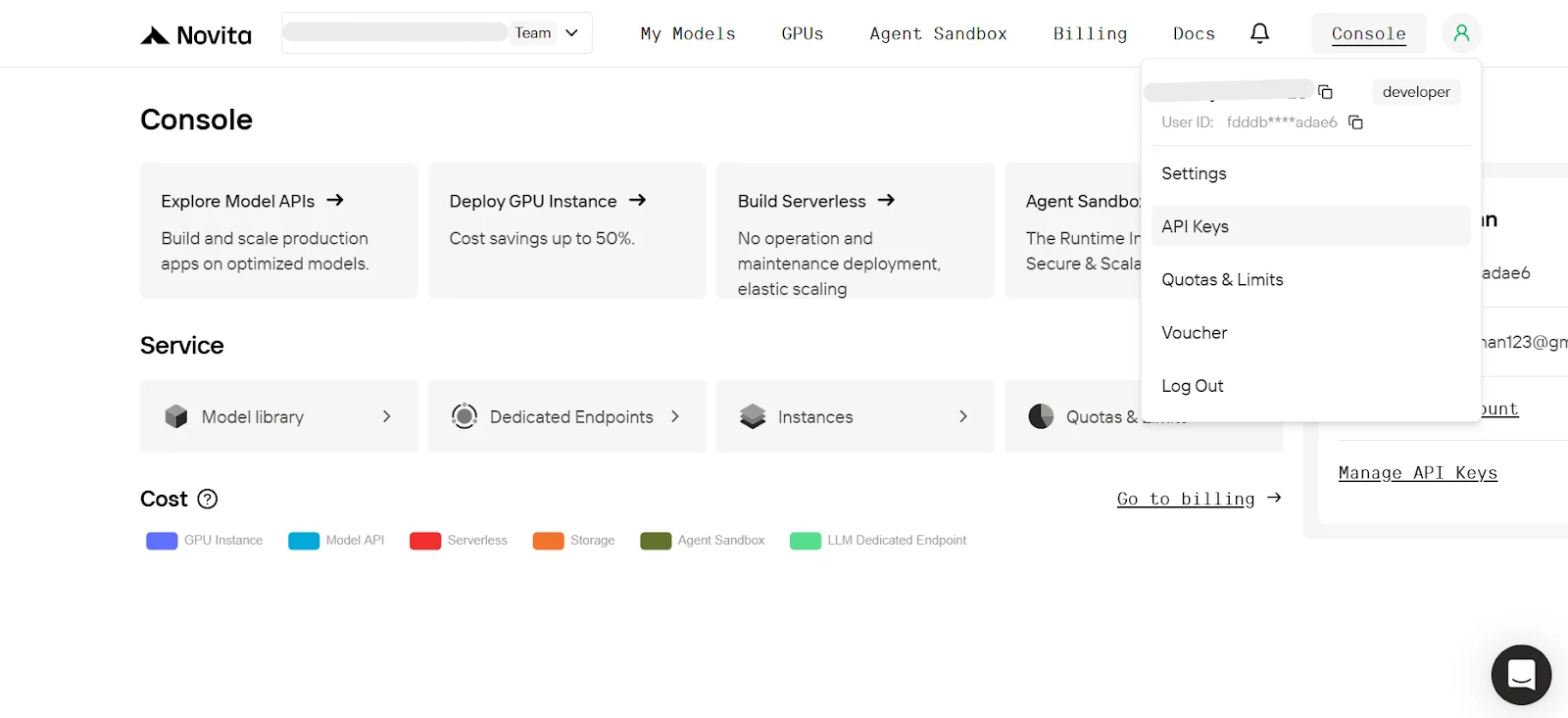Open Model library chevron
This screenshot has height=718, width=1568.
386,416
